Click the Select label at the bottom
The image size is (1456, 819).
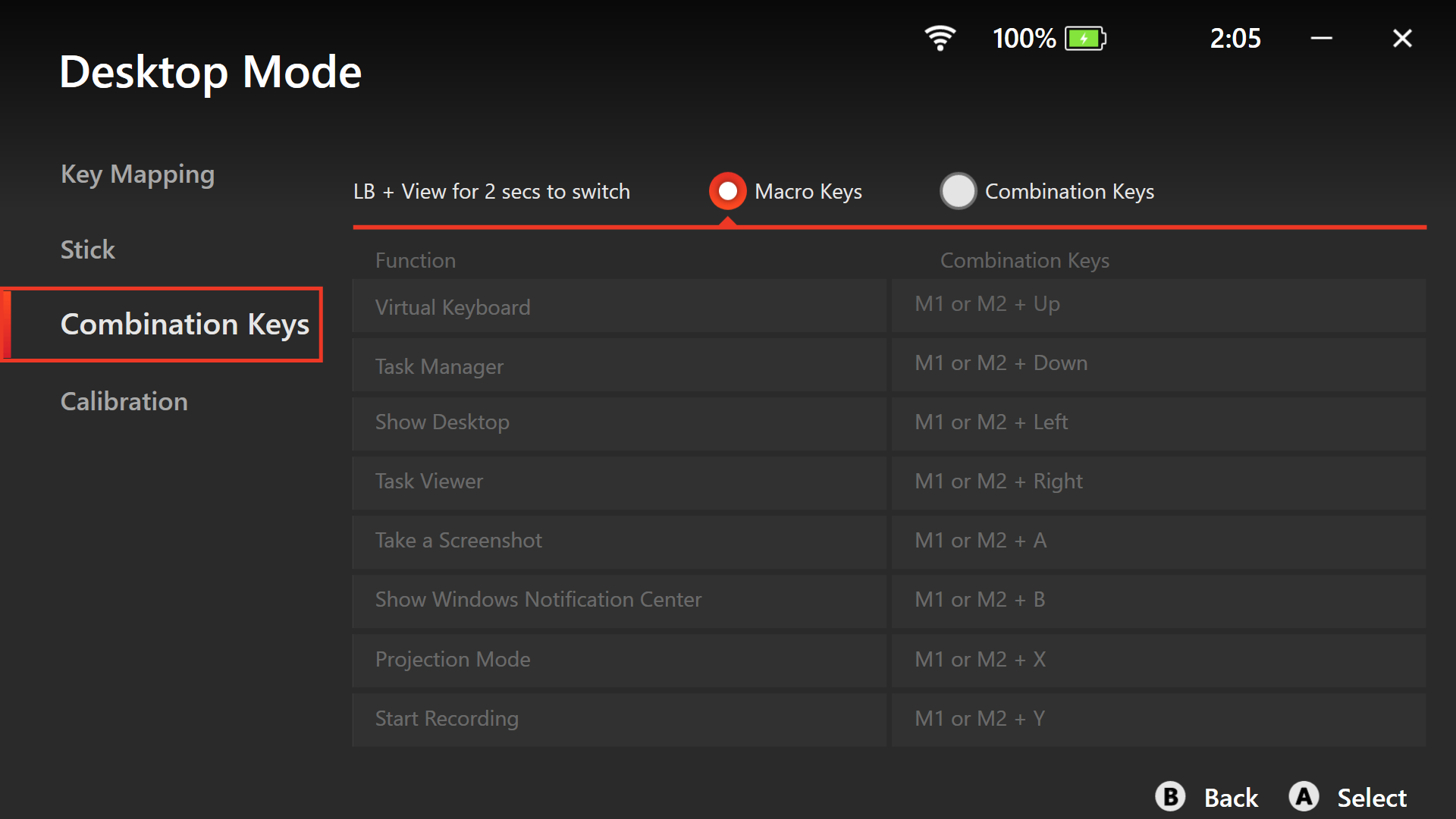pos(1371,798)
